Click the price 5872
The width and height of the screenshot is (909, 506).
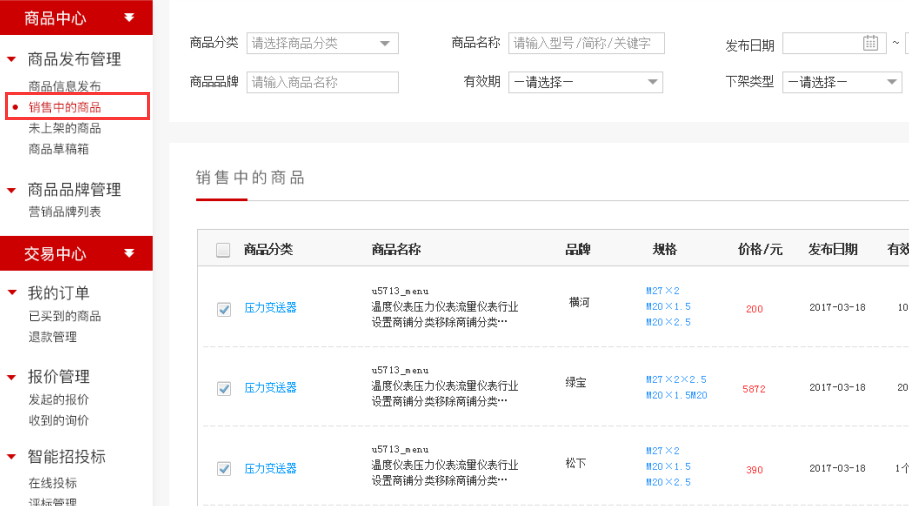(754, 389)
